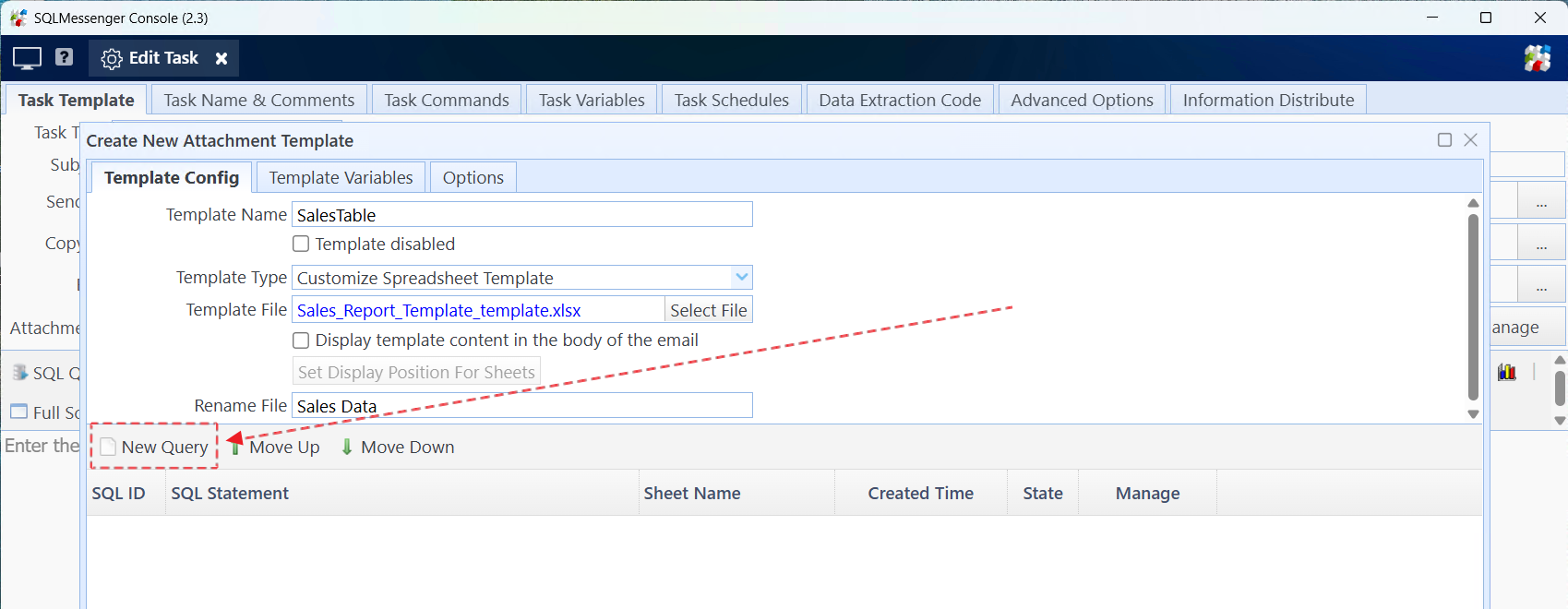Click the Move Up arrow icon
The width and height of the screenshot is (1568, 609).
(x=235, y=447)
